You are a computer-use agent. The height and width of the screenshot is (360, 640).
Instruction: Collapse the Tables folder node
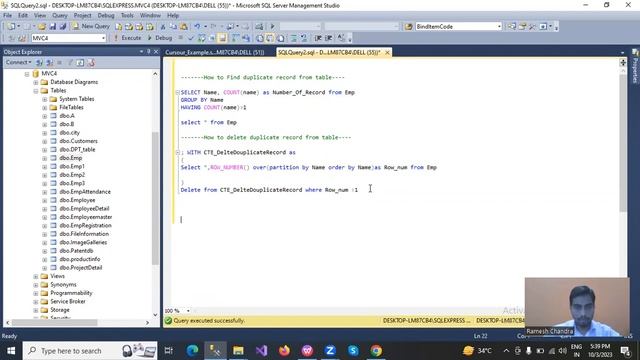36,91
